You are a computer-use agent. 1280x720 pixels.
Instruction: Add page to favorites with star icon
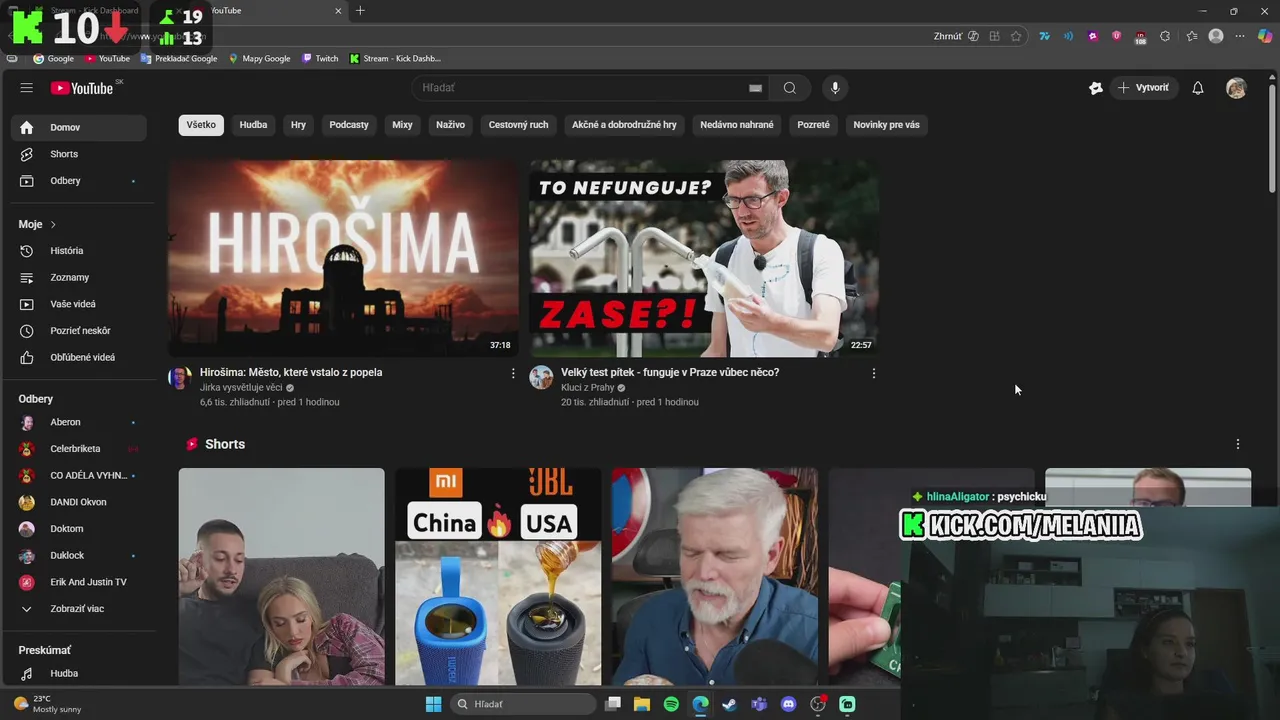[1016, 36]
